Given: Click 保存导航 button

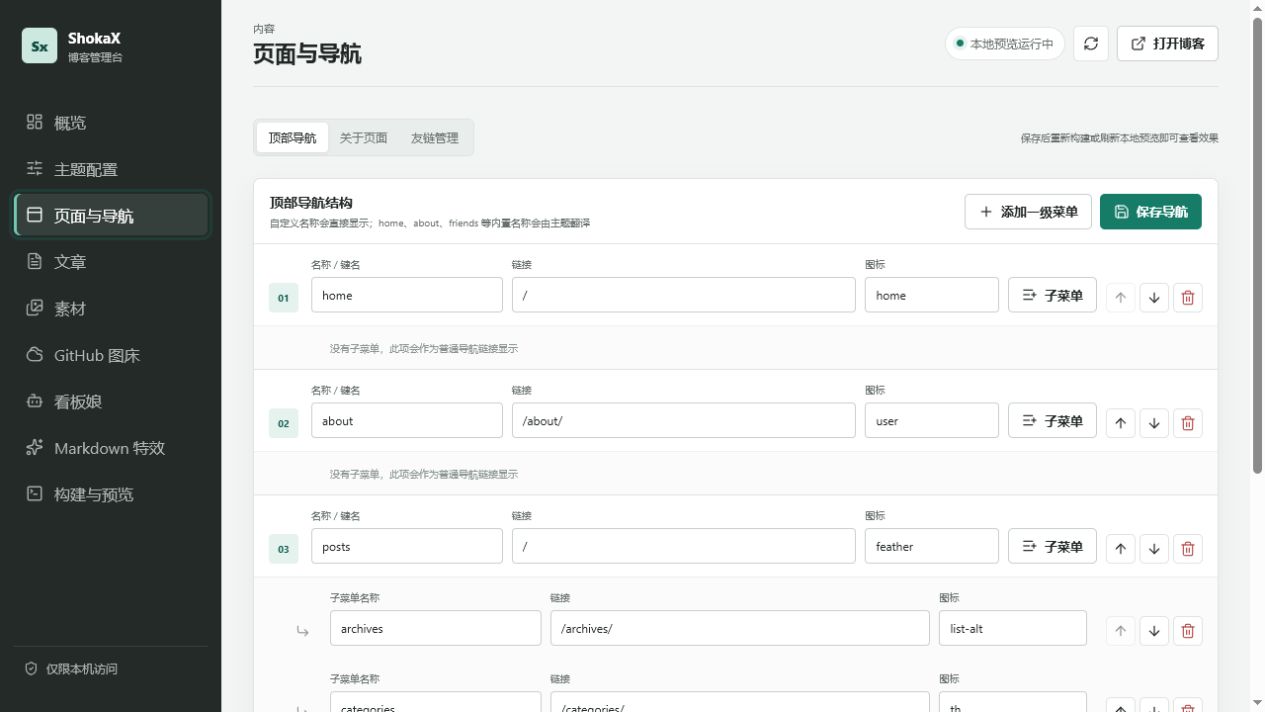Looking at the screenshot, I should click(x=1151, y=212).
